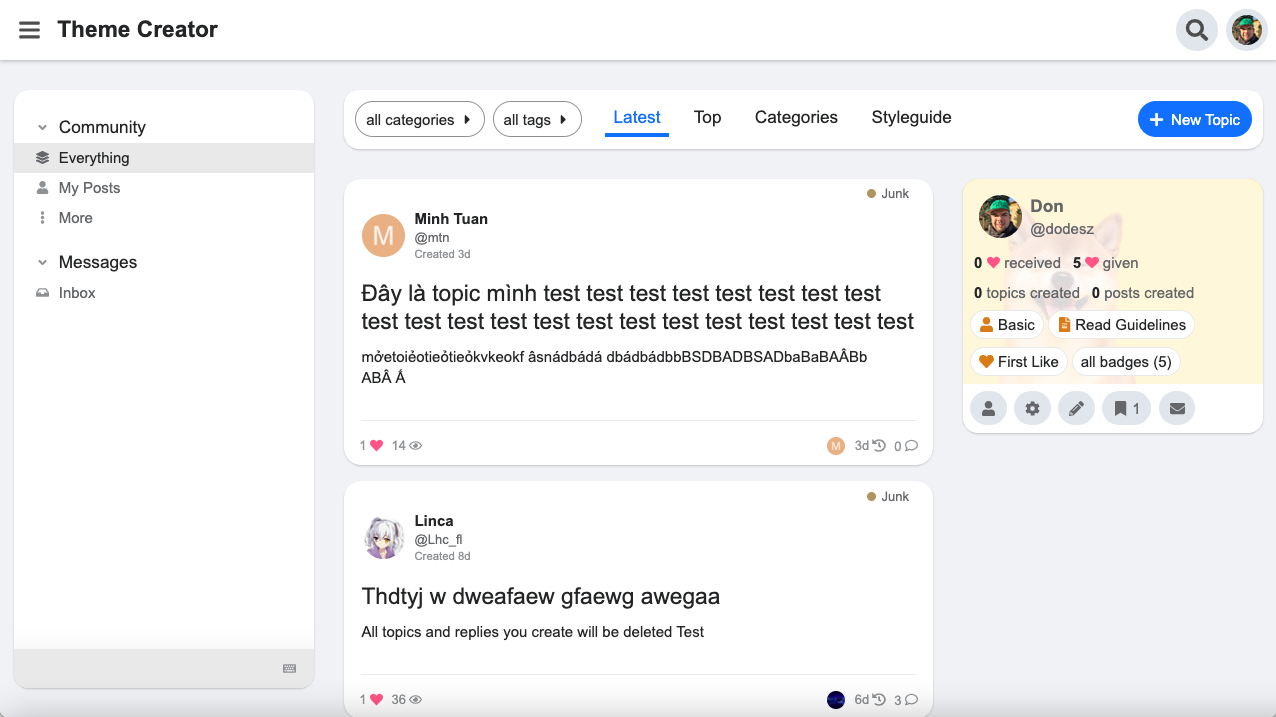
Task: Open drafts using the pencil icon
Action: [1076, 408]
